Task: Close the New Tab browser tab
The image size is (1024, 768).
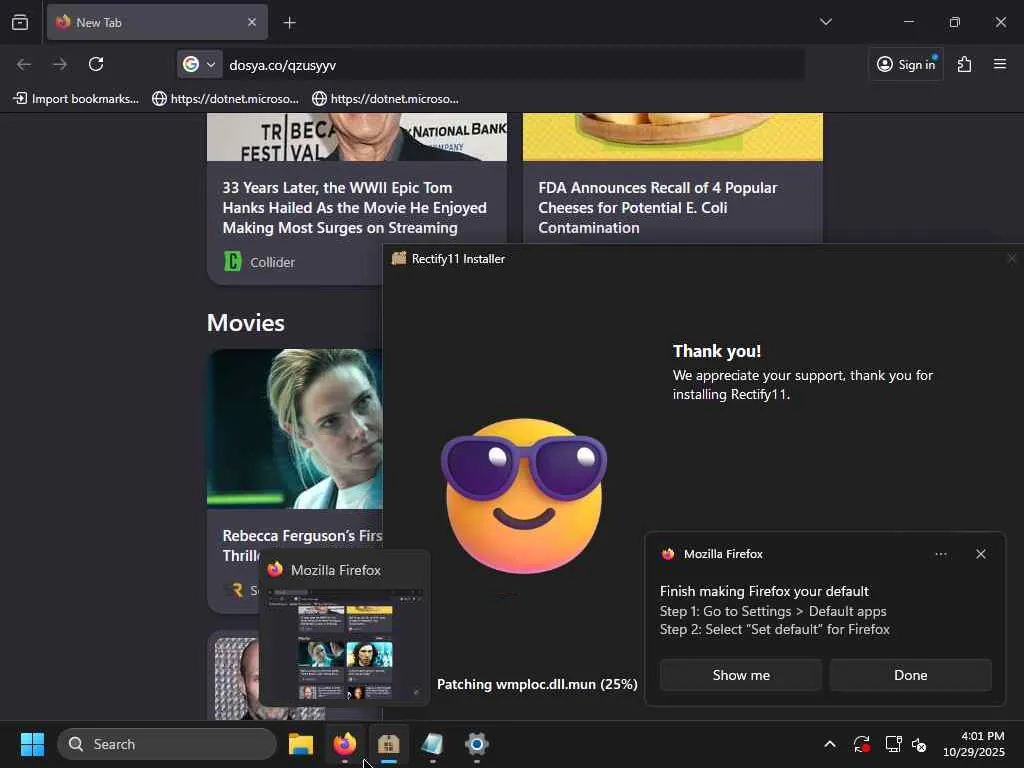Action: point(252,22)
